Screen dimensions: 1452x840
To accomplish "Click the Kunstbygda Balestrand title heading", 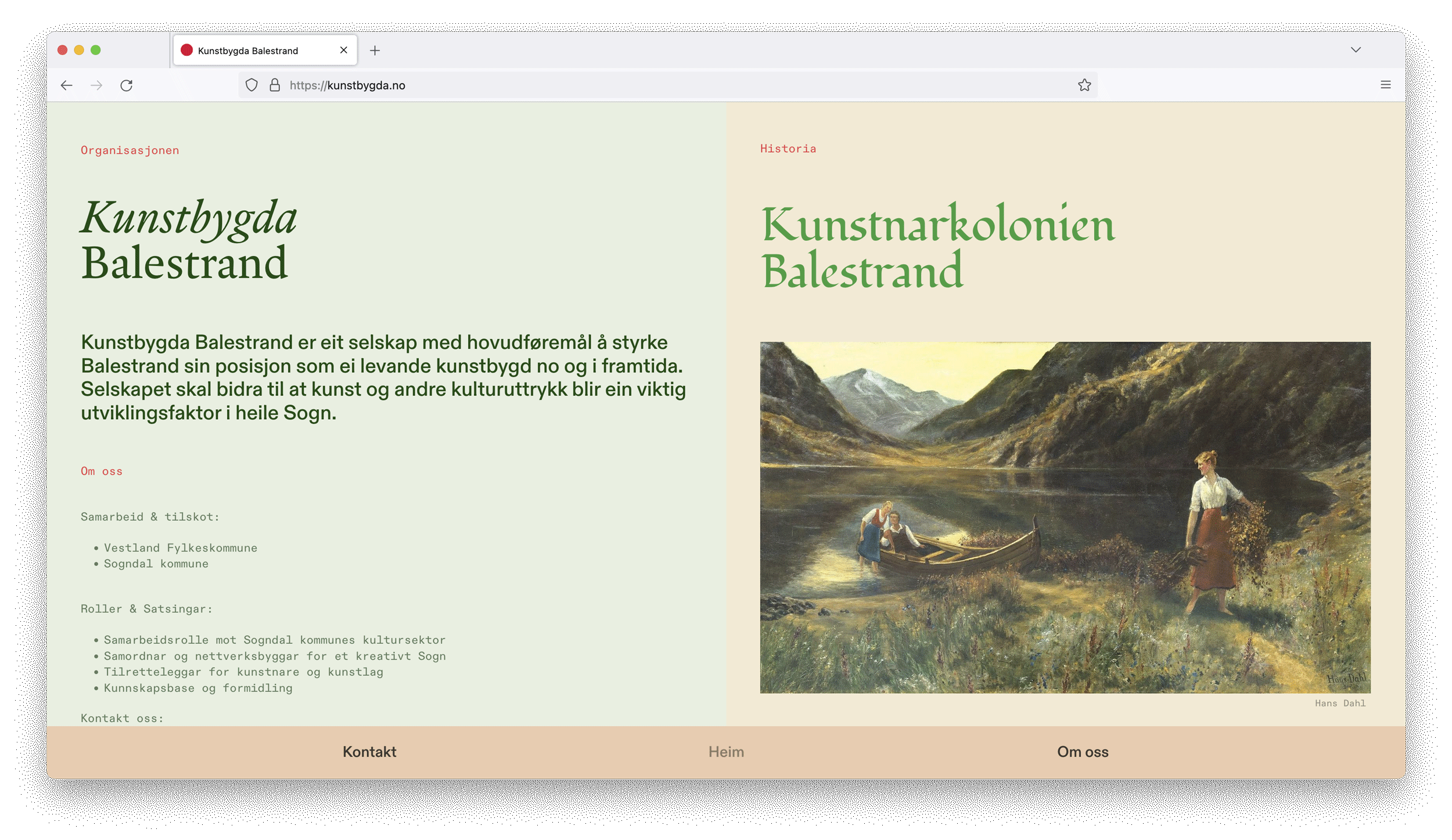I will tap(189, 240).
